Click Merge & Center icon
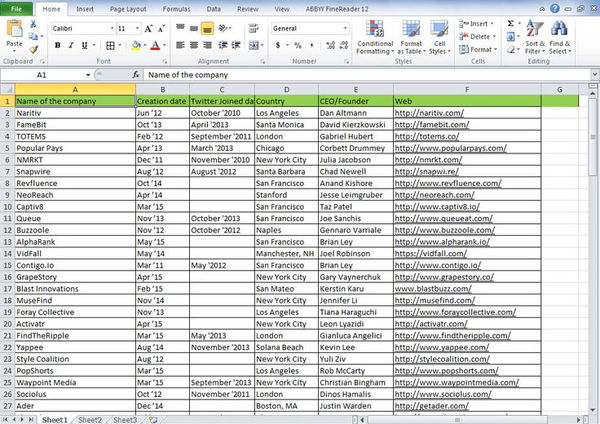 (x=254, y=45)
